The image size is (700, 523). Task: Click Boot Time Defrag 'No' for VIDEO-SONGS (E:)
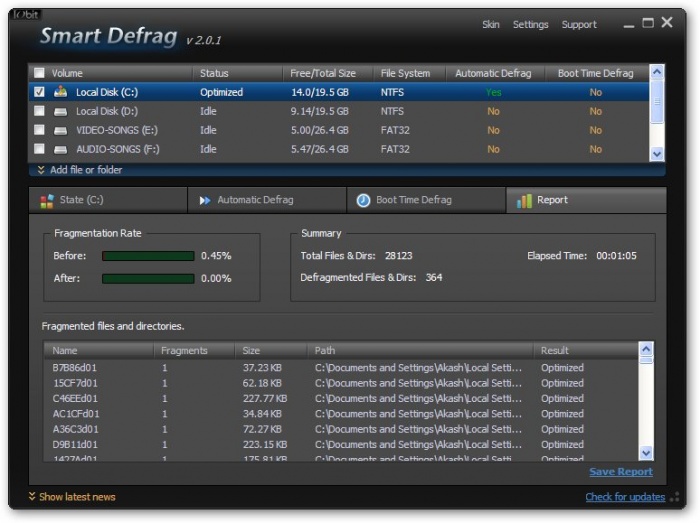(x=596, y=130)
